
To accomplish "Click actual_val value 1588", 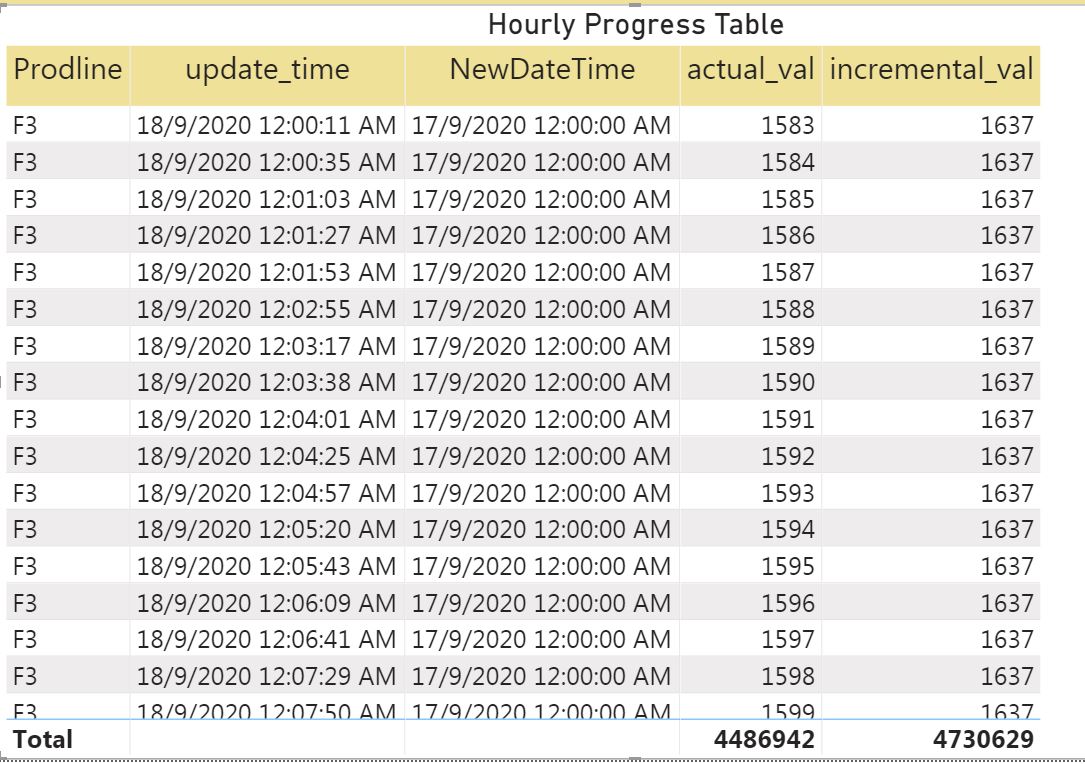I will 787,309.
